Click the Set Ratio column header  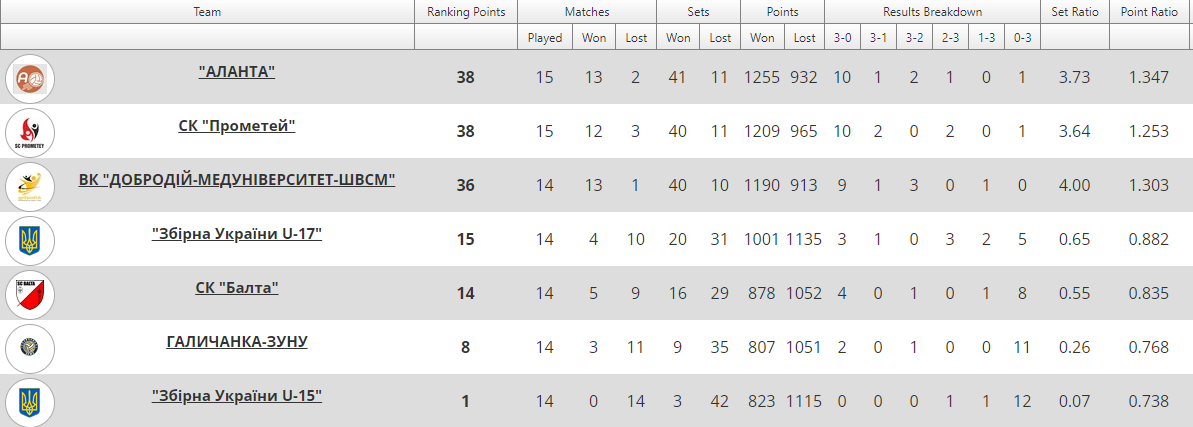point(1074,12)
